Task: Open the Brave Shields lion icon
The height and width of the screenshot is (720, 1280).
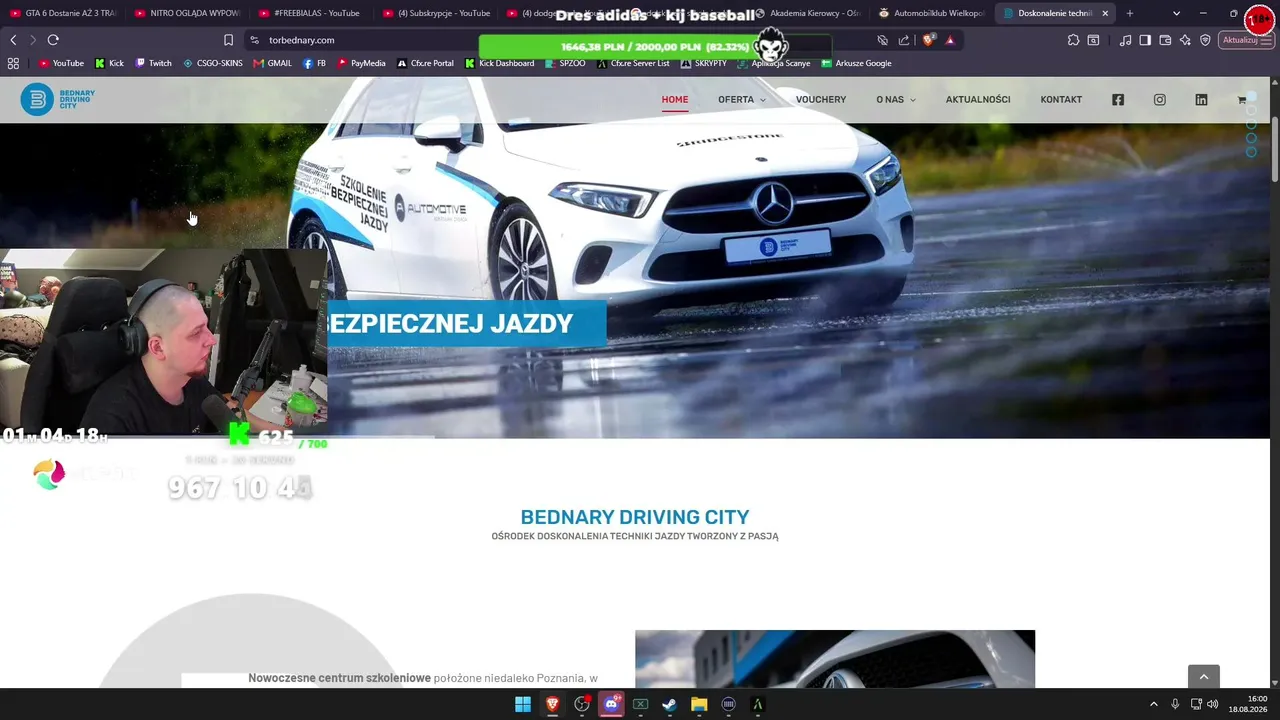Action: 929,40
